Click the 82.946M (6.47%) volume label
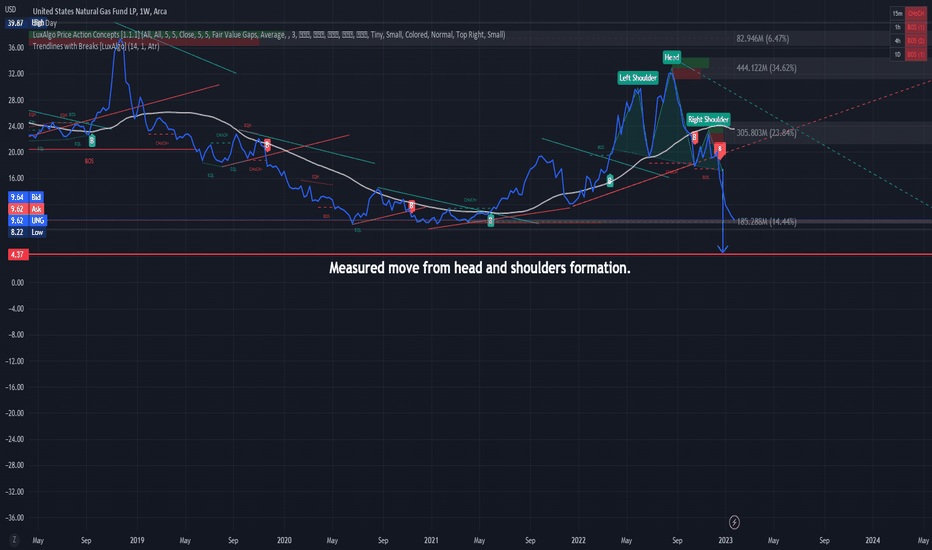This screenshot has width=932, height=550. click(x=763, y=39)
